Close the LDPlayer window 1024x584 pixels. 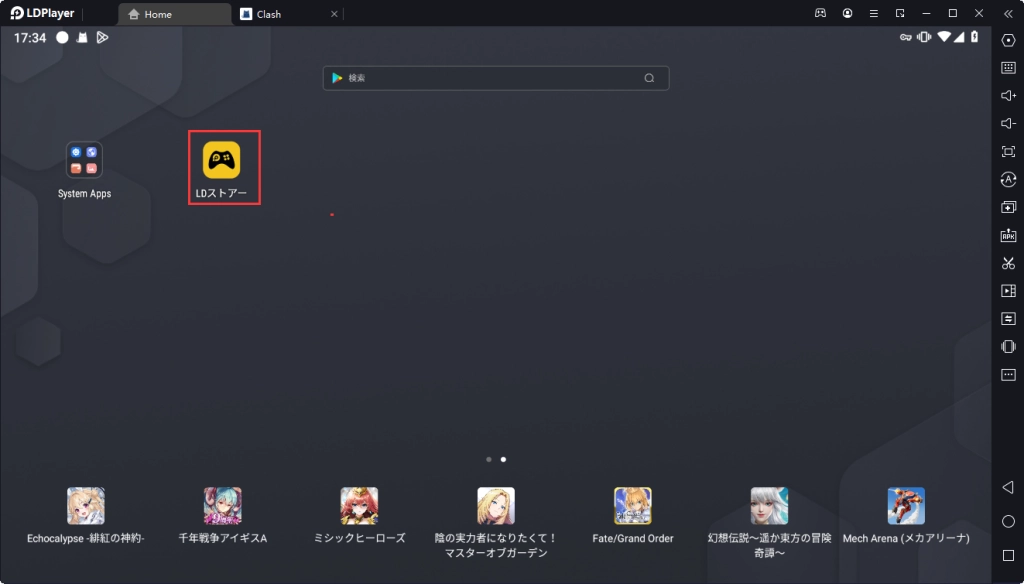pos(979,13)
